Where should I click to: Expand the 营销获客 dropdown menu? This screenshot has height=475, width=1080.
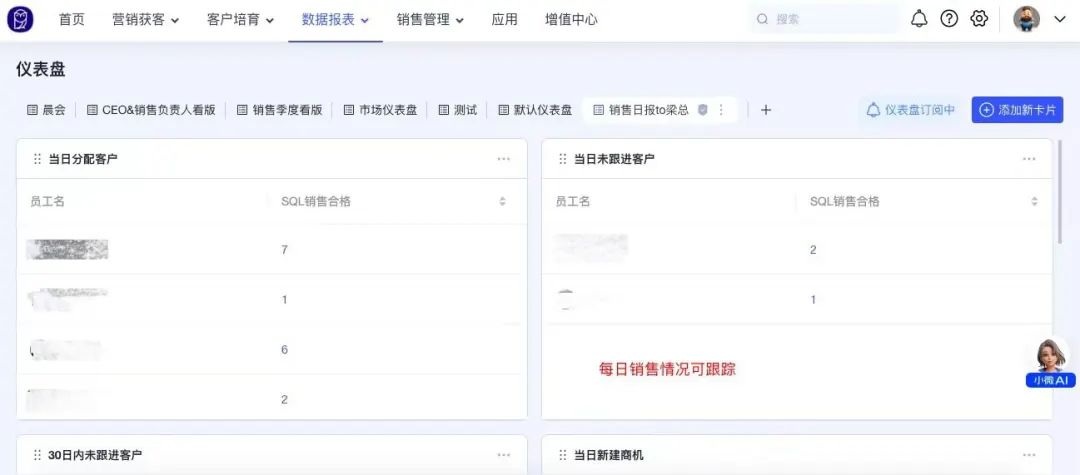click(x=146, y=19)
